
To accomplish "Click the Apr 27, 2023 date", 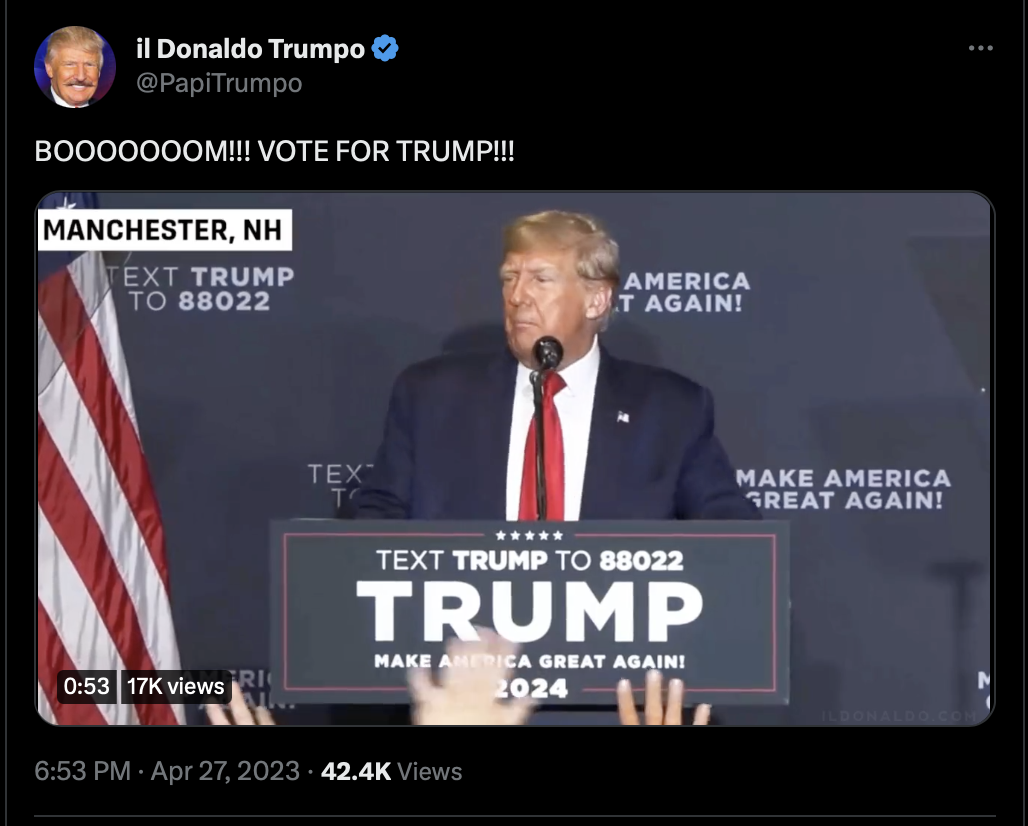I will pyautogui.click(x=225, y=771).
